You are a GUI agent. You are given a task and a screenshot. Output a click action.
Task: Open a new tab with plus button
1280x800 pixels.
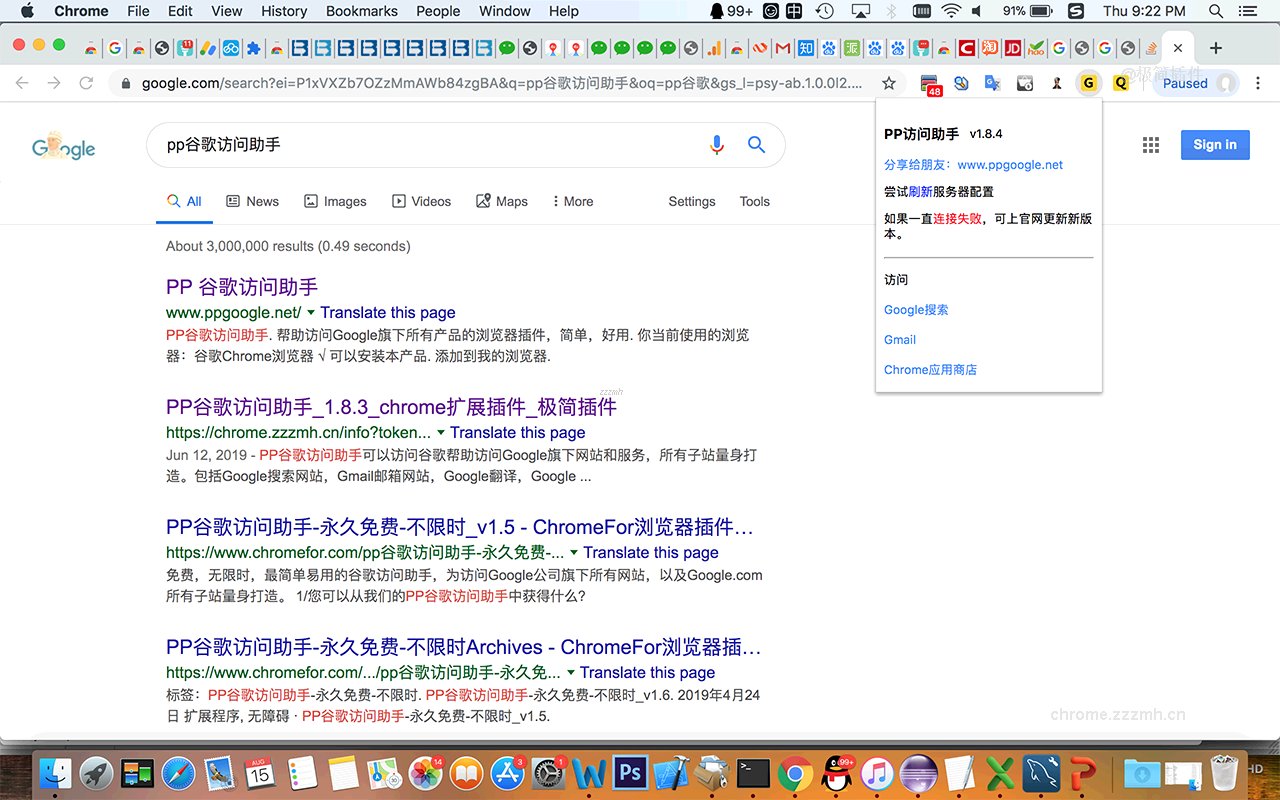click(x=1215, y=48)
